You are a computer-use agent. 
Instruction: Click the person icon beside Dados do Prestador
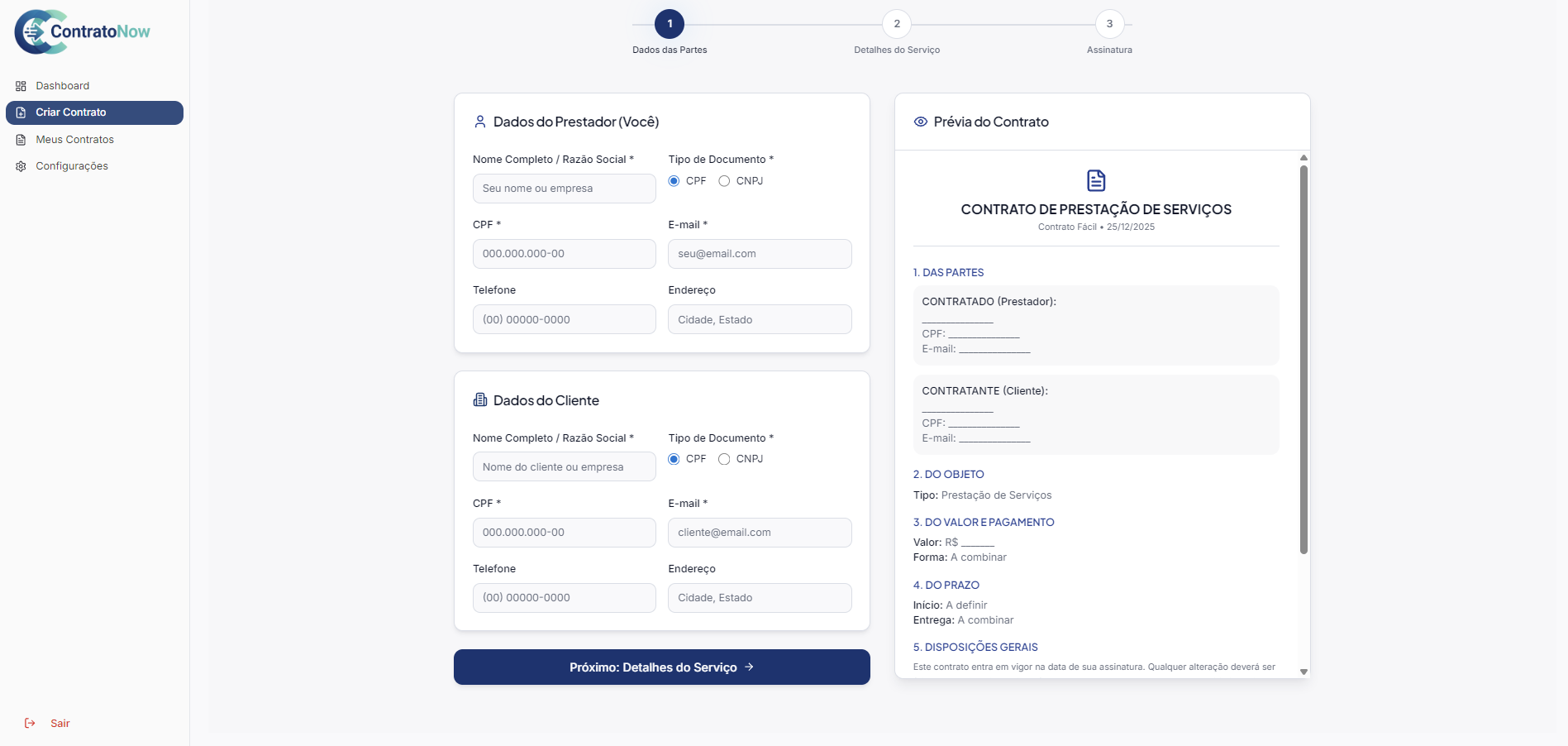(479, 122)
